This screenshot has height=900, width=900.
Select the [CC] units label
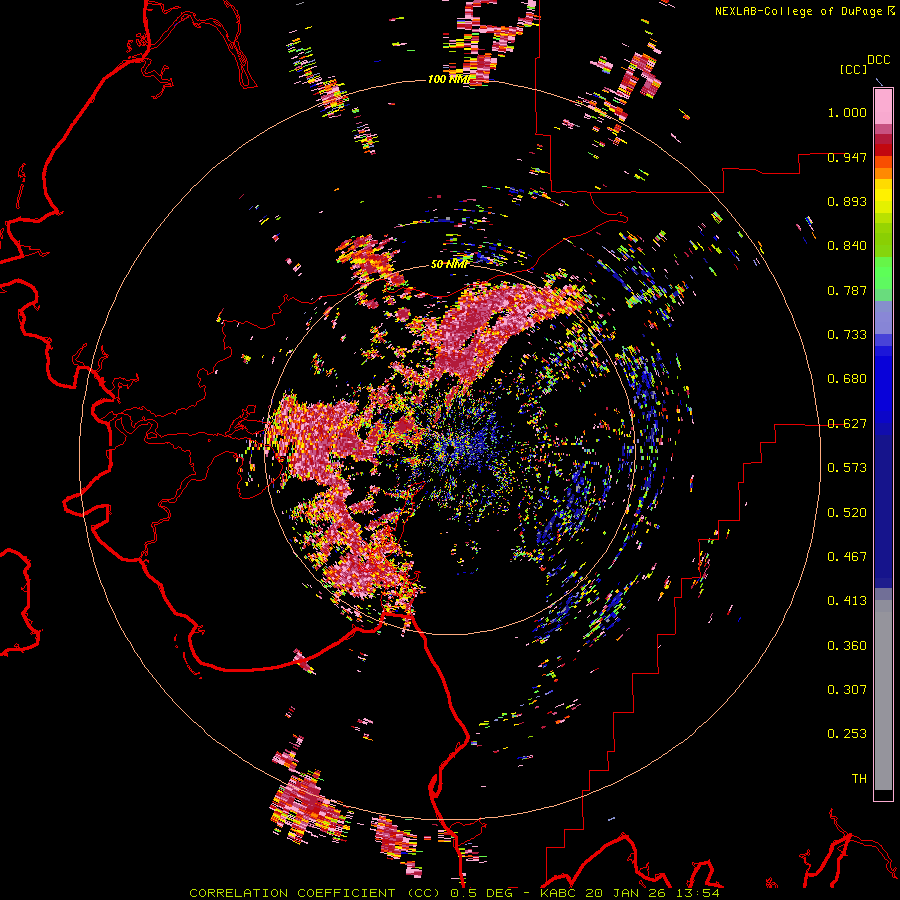click(x=853, y=69)
